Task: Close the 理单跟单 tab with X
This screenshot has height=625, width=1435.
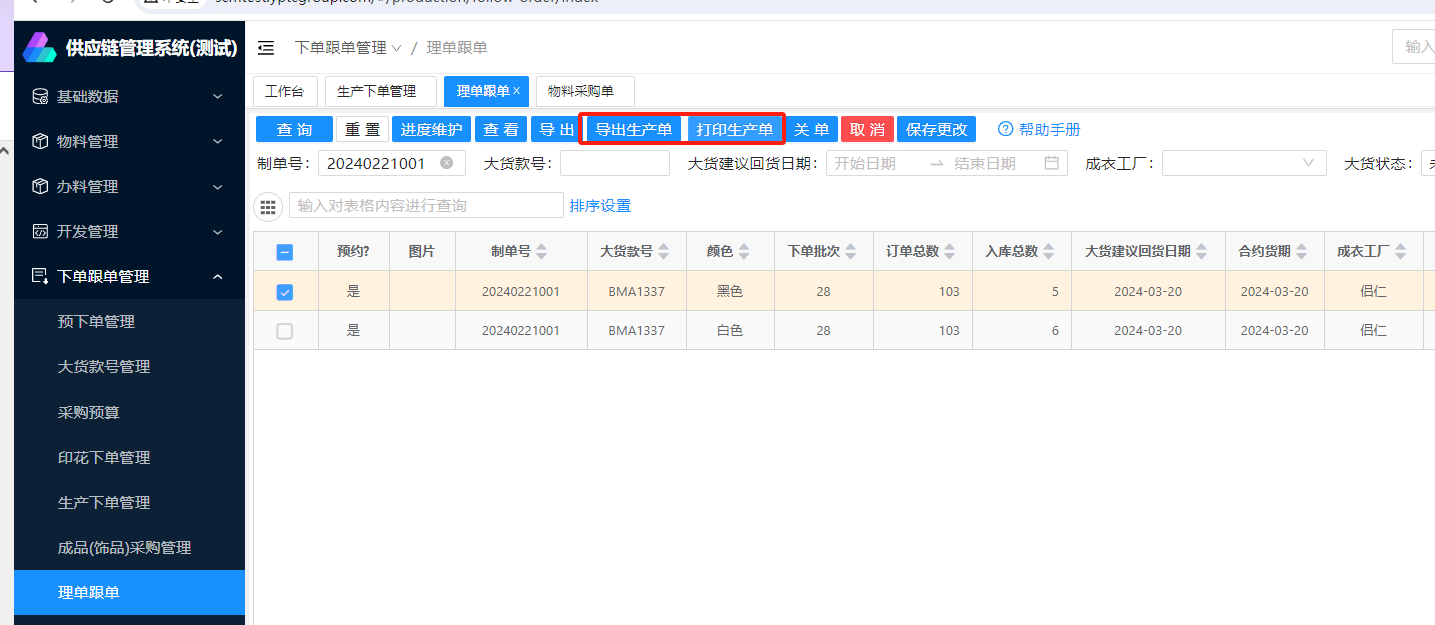Action: [x=517, y=91]
